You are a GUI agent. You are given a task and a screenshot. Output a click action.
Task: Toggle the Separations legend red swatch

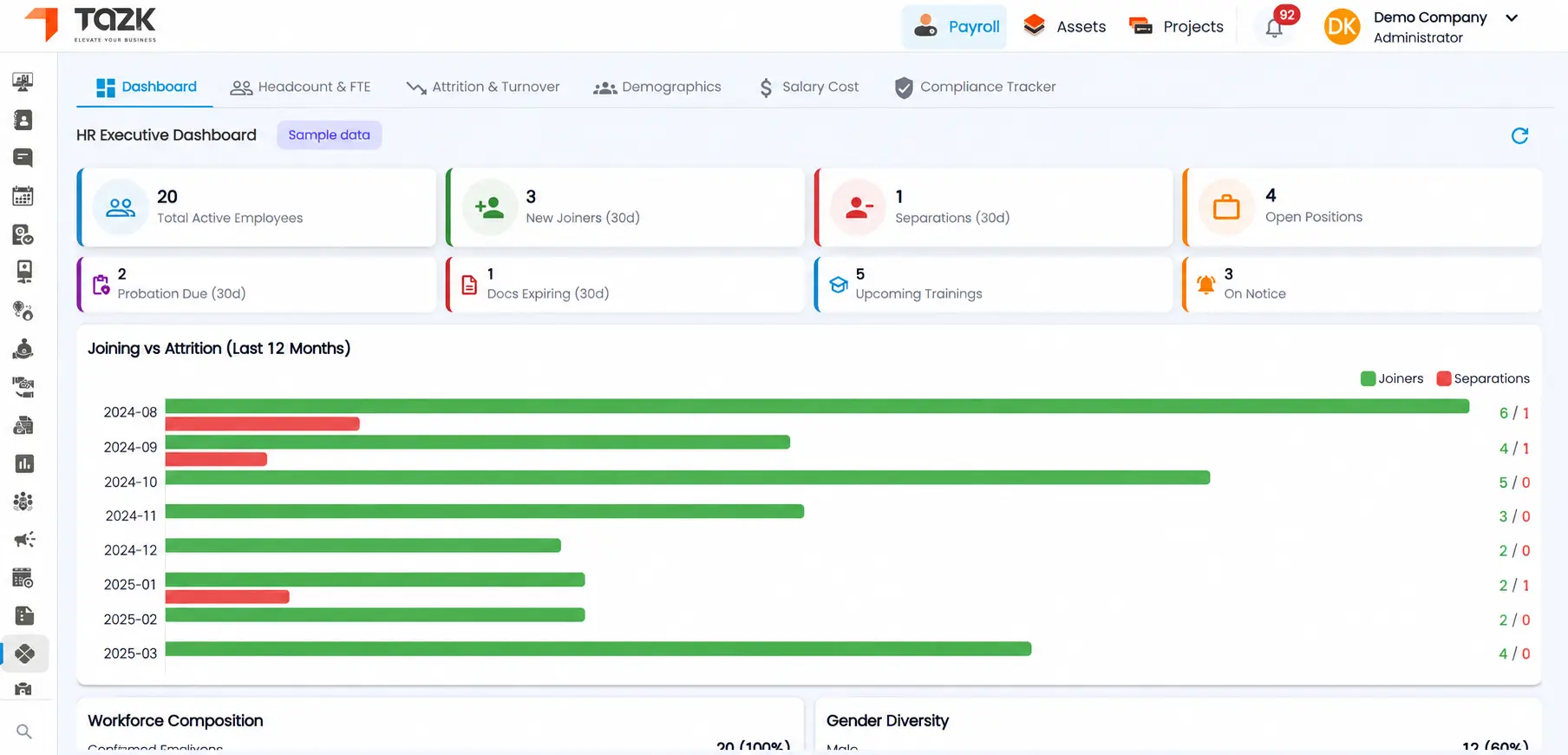[x=1444, y=378]
